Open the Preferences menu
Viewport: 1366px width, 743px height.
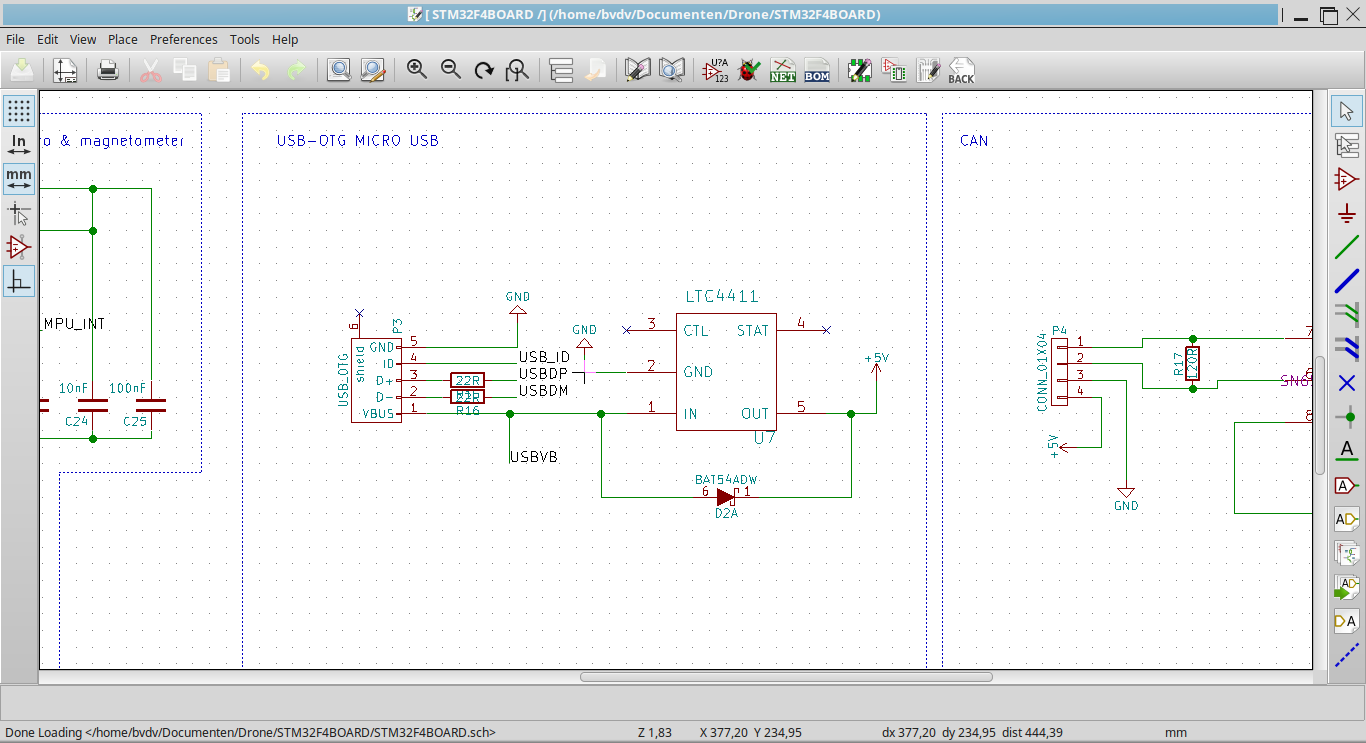tap(183, 39)
